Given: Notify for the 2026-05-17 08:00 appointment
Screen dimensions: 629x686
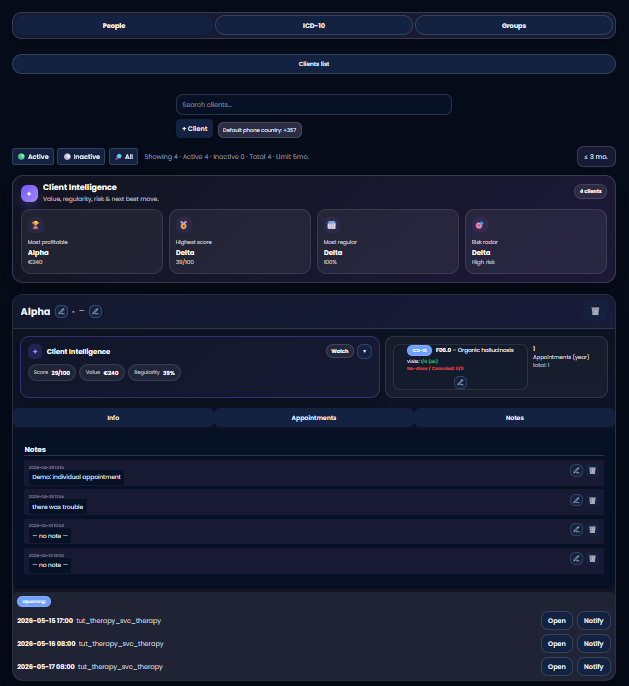Looking at the screenshot, I should point(594,667).
